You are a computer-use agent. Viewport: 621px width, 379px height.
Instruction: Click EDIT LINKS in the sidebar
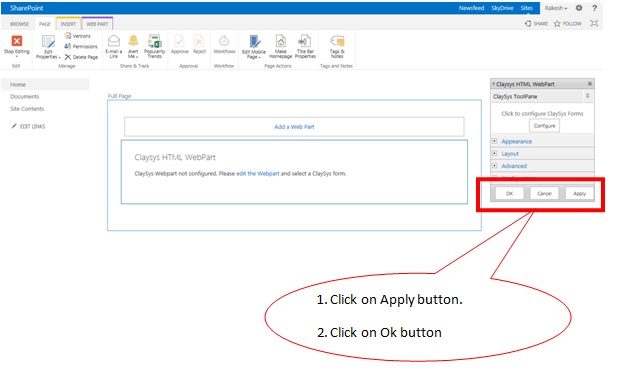[x=28, y=126]
